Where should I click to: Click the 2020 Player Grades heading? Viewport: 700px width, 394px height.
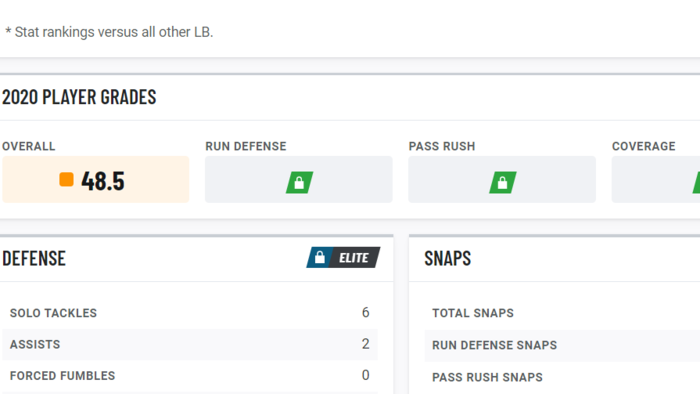(79, 97)
